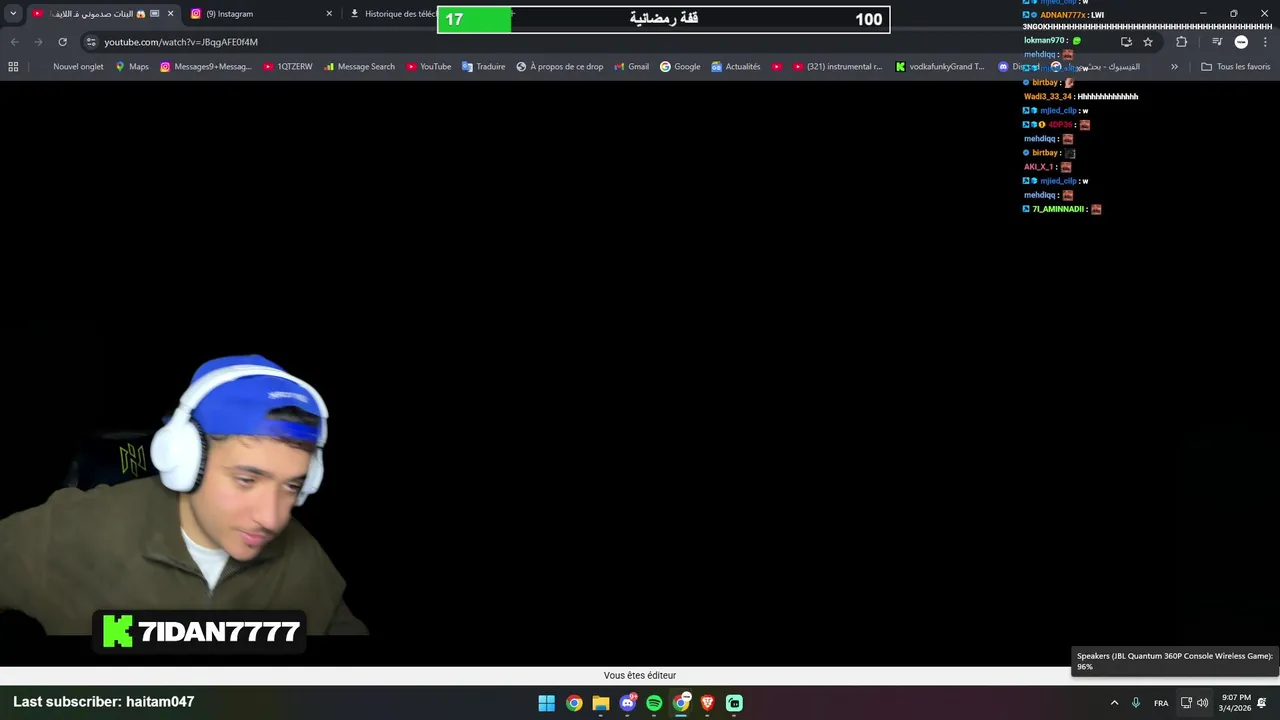
Task: View site information icon in address bar
Action: click(x=91, y=42)
